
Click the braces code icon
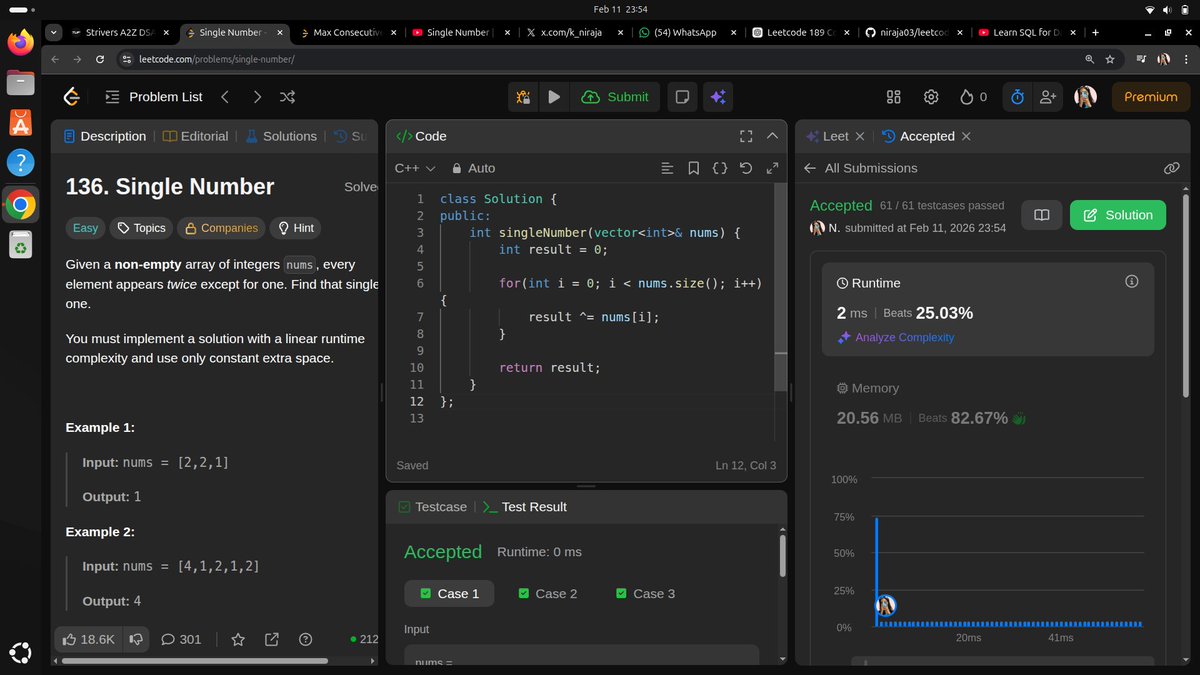click(719, 168)
